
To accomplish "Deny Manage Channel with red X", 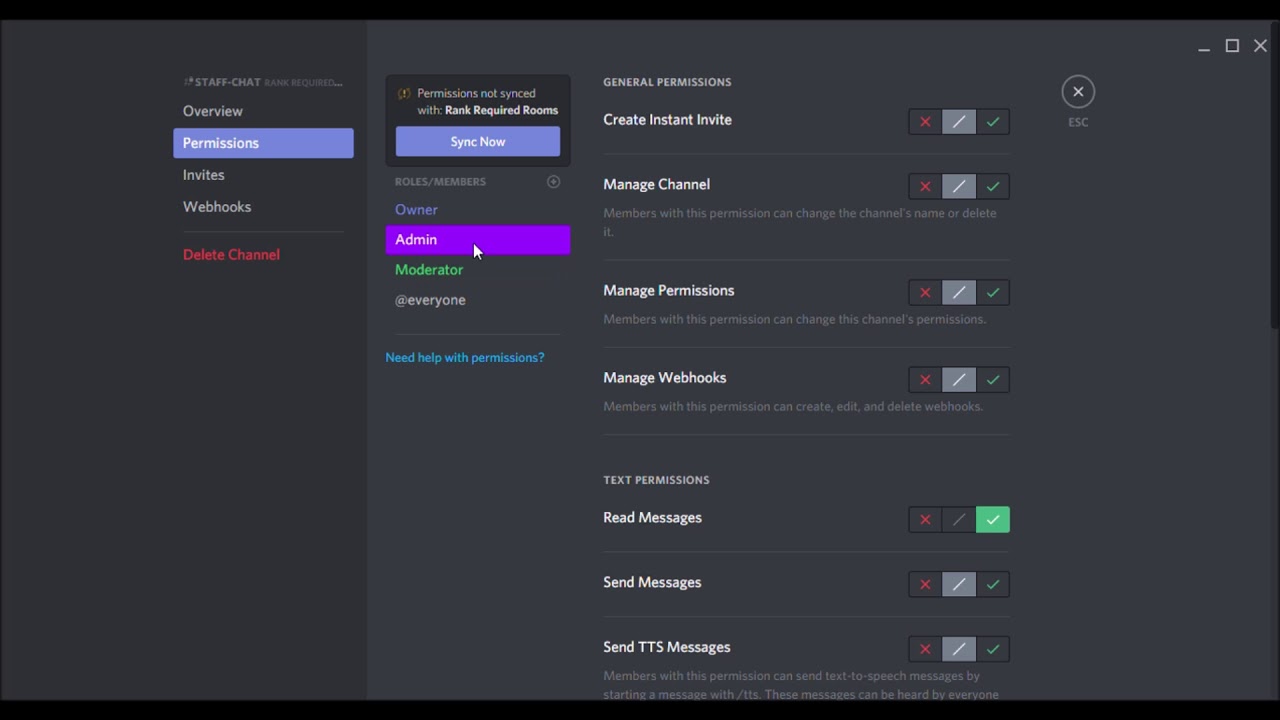I will click(925, 187).
